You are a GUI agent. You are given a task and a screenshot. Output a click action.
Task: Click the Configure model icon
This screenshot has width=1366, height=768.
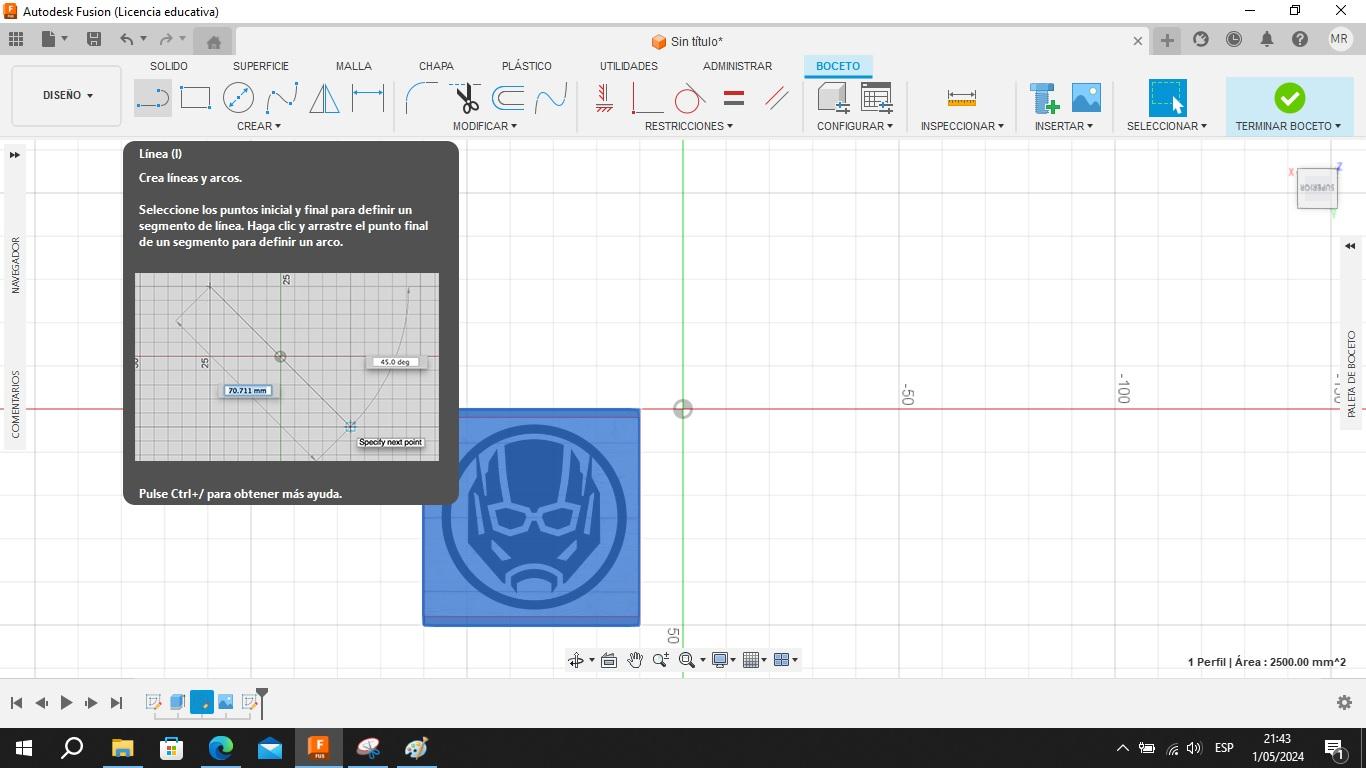tap(833, 98)
